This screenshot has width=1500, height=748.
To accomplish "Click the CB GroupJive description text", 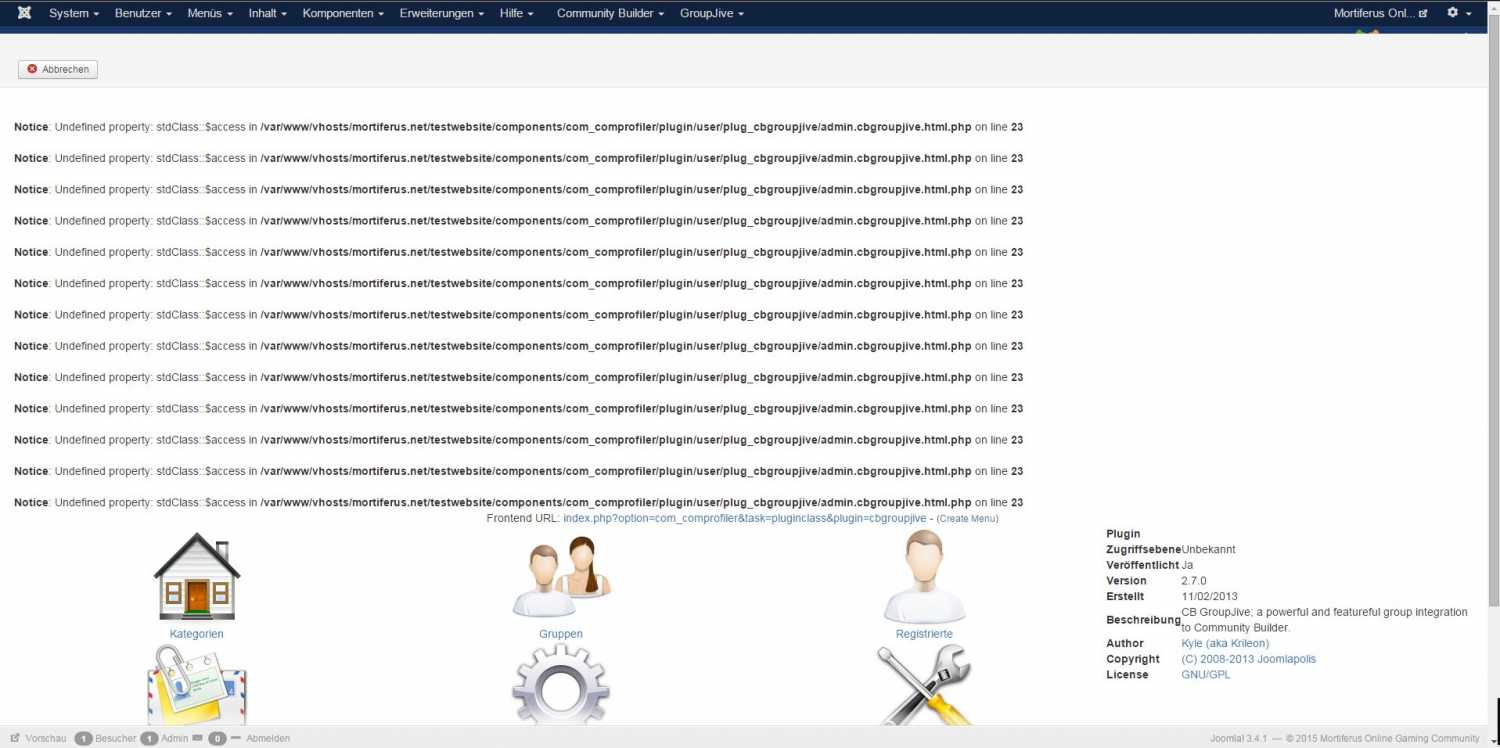I will click(x=1324, y=620).
